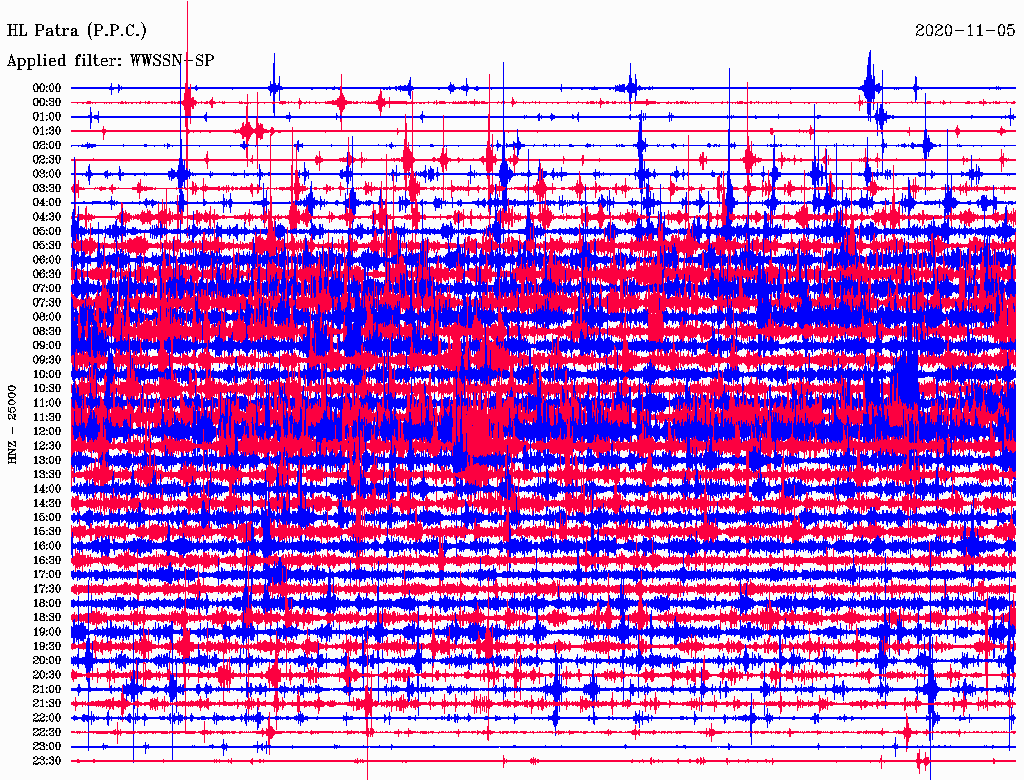Select the 09:30 time label
Viewport: 1024px width, 780px height.
coord(47,360)
